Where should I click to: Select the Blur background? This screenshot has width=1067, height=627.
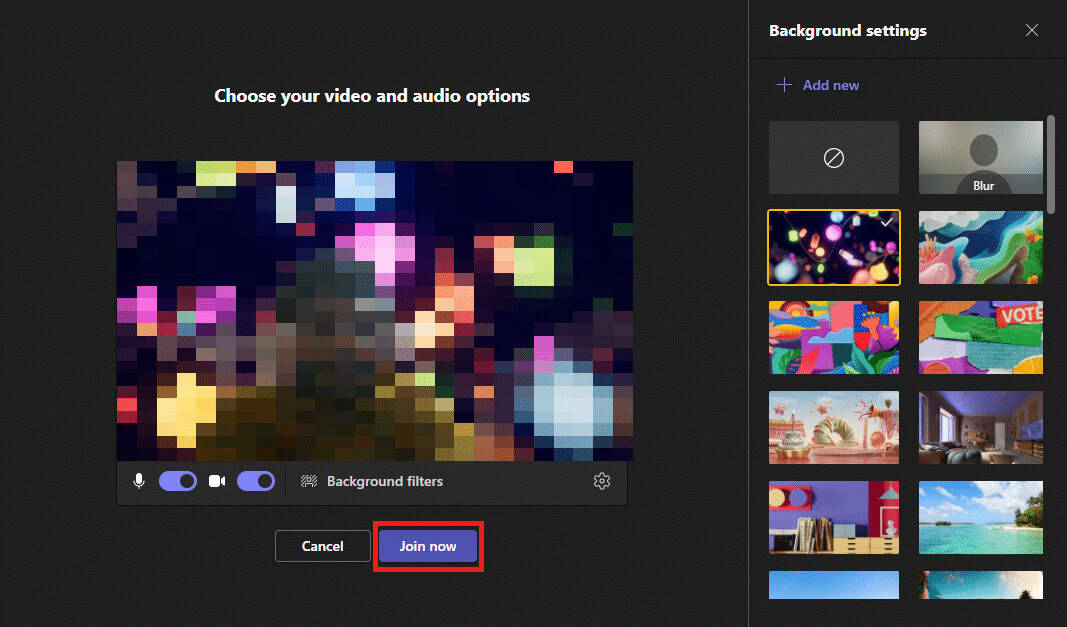click(x=981, y=158)
